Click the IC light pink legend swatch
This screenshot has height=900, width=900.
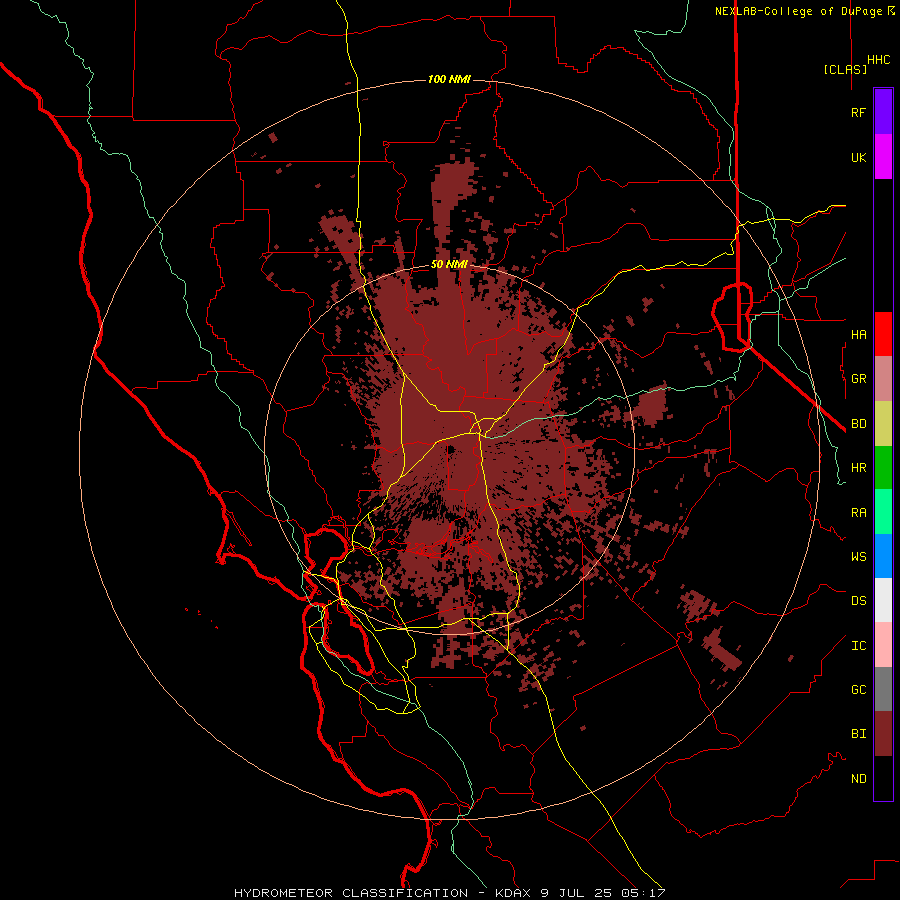point(883,645)
